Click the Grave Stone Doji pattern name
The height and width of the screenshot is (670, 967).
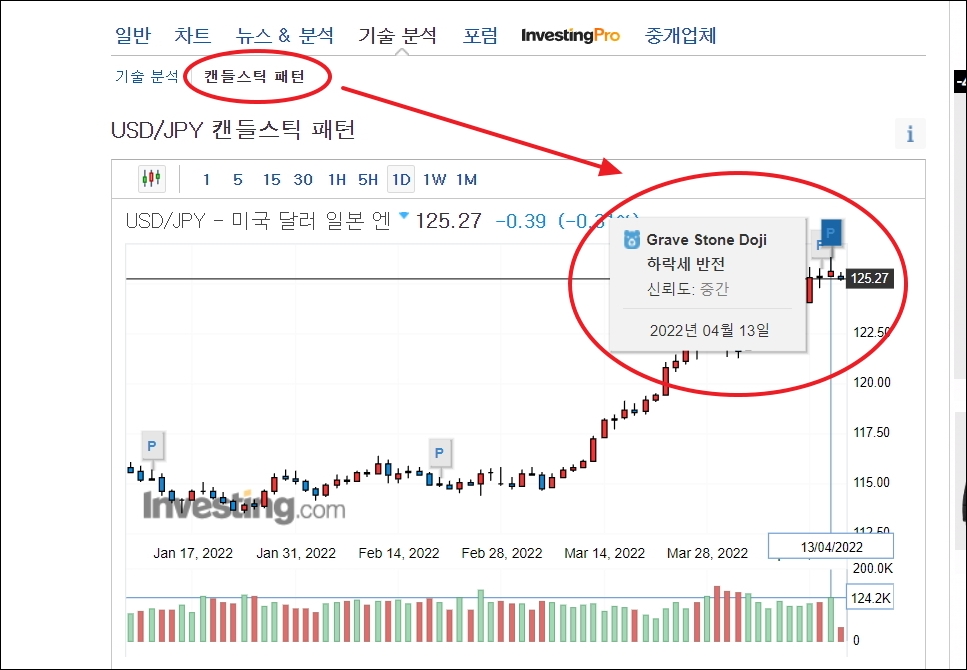coord(707,239)
